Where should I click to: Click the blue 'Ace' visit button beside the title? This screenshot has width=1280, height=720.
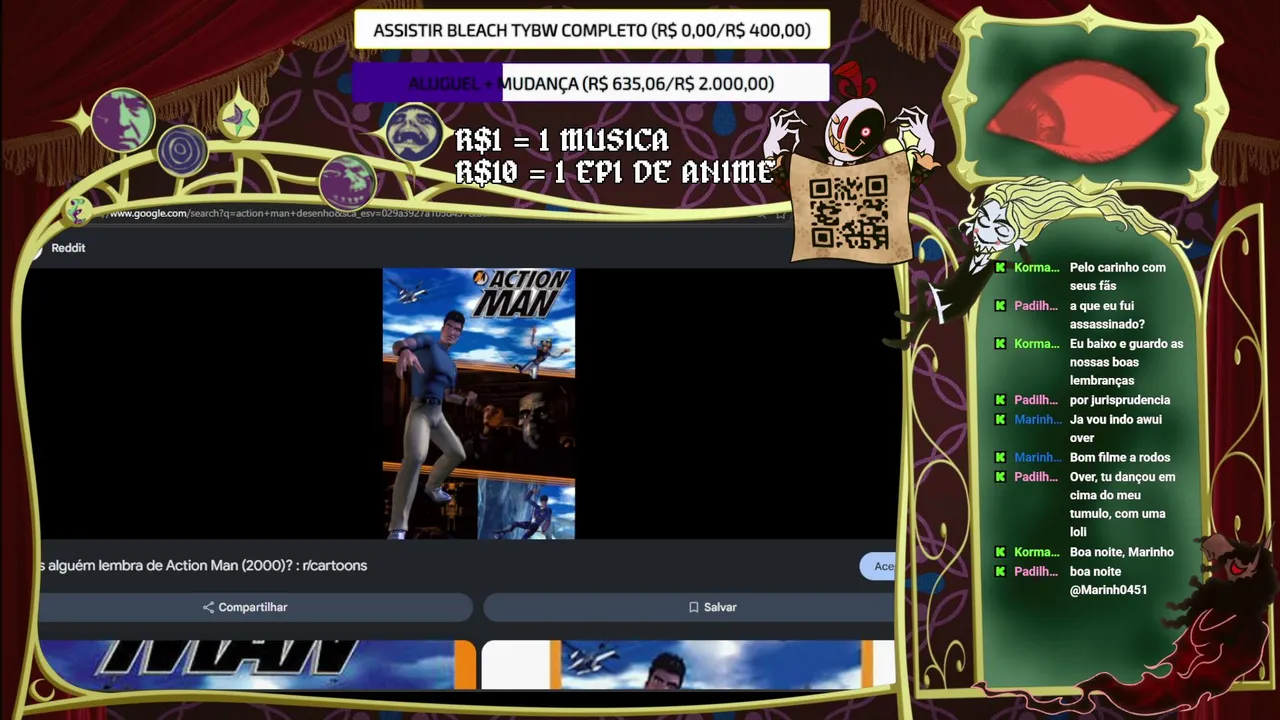(x=878, y=566)
